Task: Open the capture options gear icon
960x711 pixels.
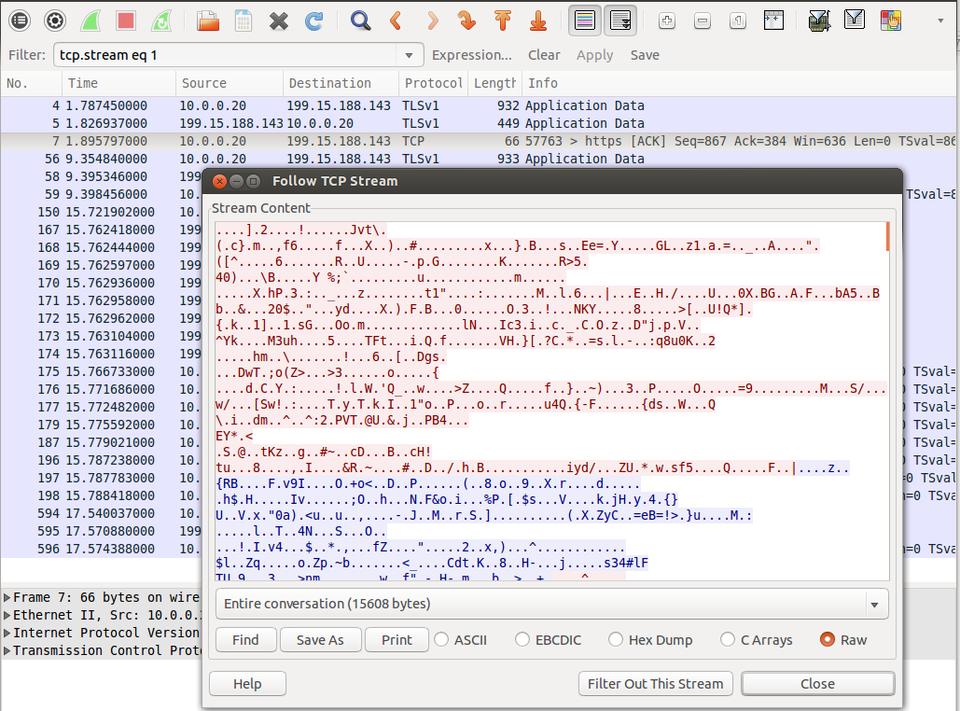Action: coord(55,20)
